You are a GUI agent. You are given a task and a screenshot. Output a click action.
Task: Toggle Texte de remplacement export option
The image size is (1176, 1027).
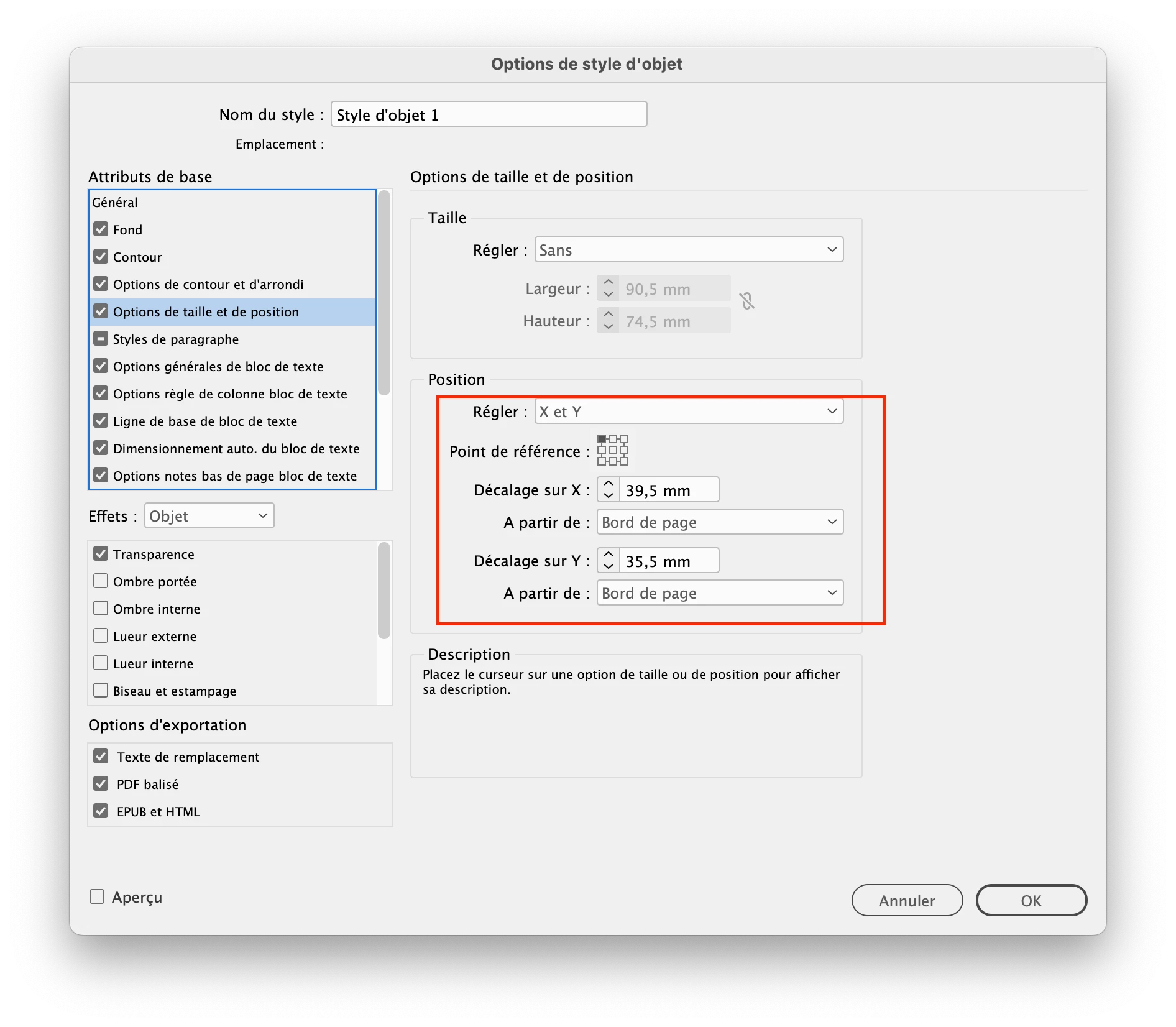click(101, 757)
